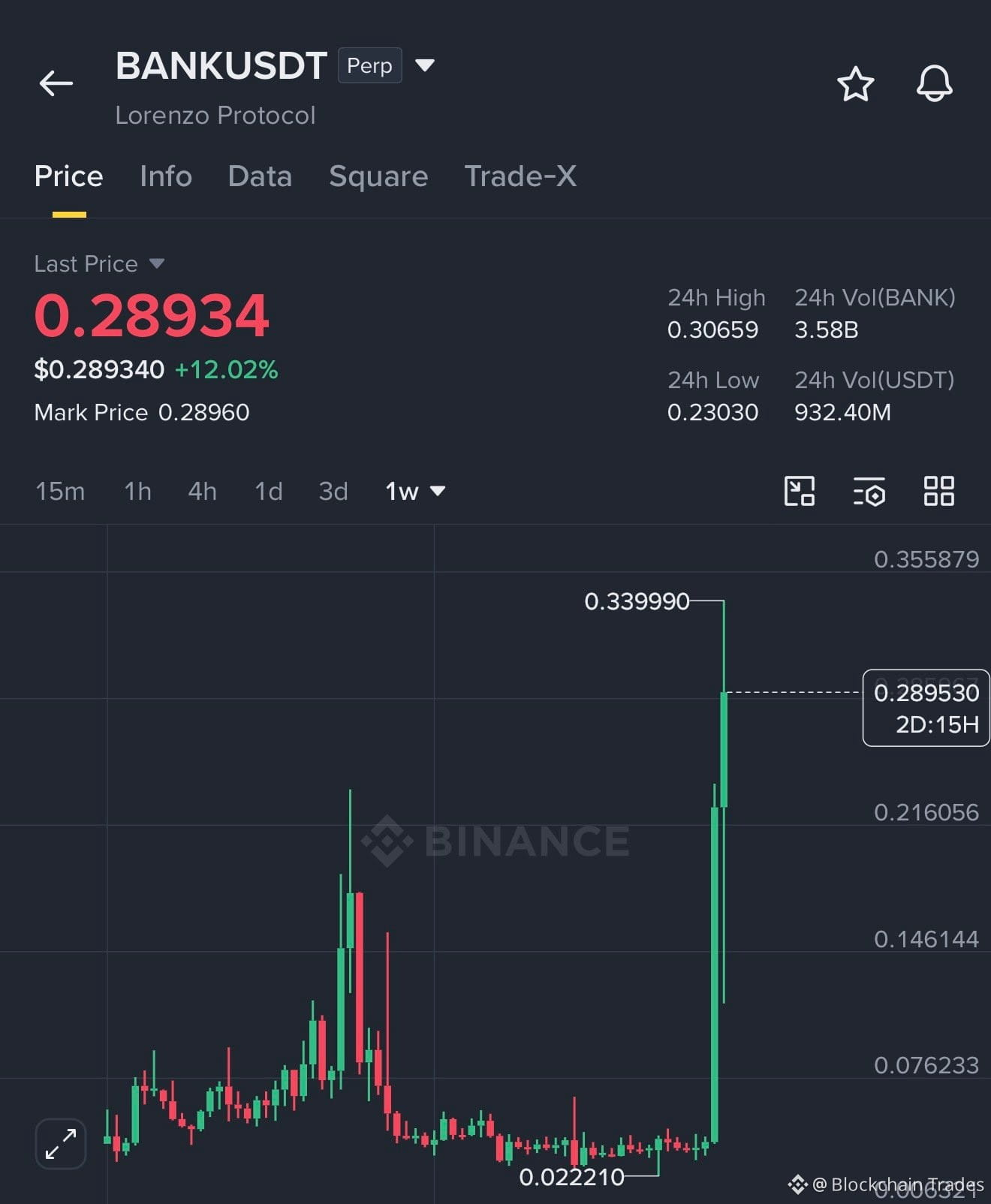This screenshot has width=991, height=1204.
Task: Open chart drawing tools icon
Action: 799,491
